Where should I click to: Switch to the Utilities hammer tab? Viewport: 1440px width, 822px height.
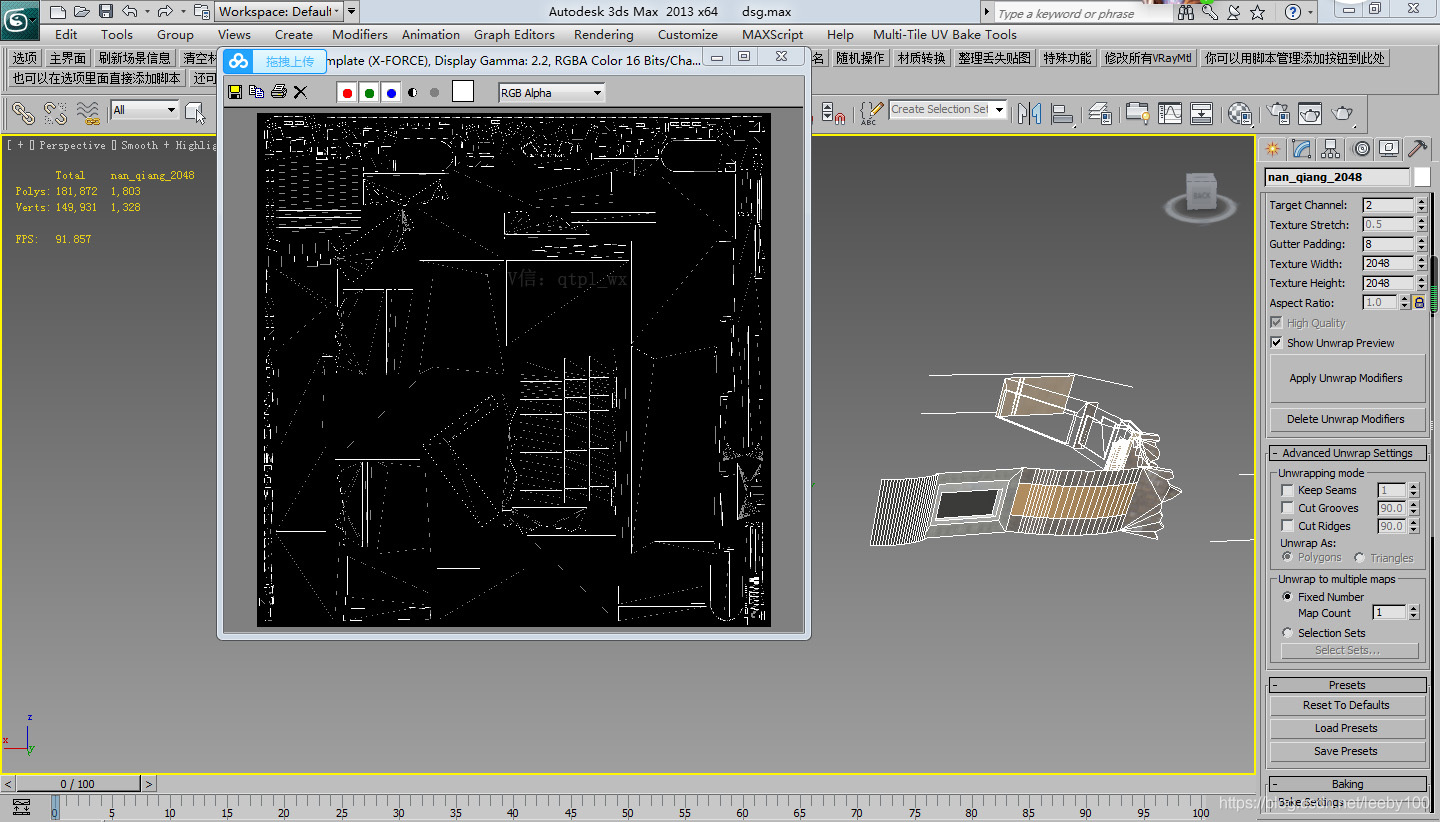[1418, 149]
